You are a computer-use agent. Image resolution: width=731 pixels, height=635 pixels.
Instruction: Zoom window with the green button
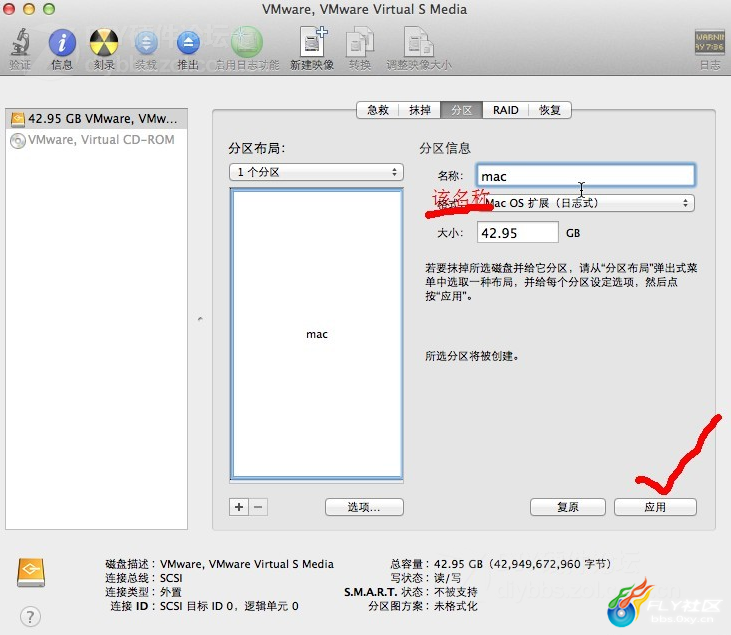pyautogui.click(x=49, y=9)
